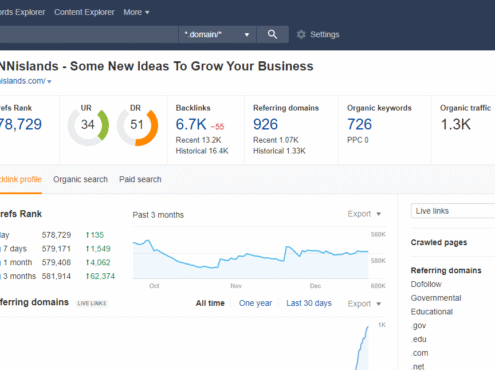Click the magnifying glass search button
This screenshot has width=495, height=370.
pos(272,34)
